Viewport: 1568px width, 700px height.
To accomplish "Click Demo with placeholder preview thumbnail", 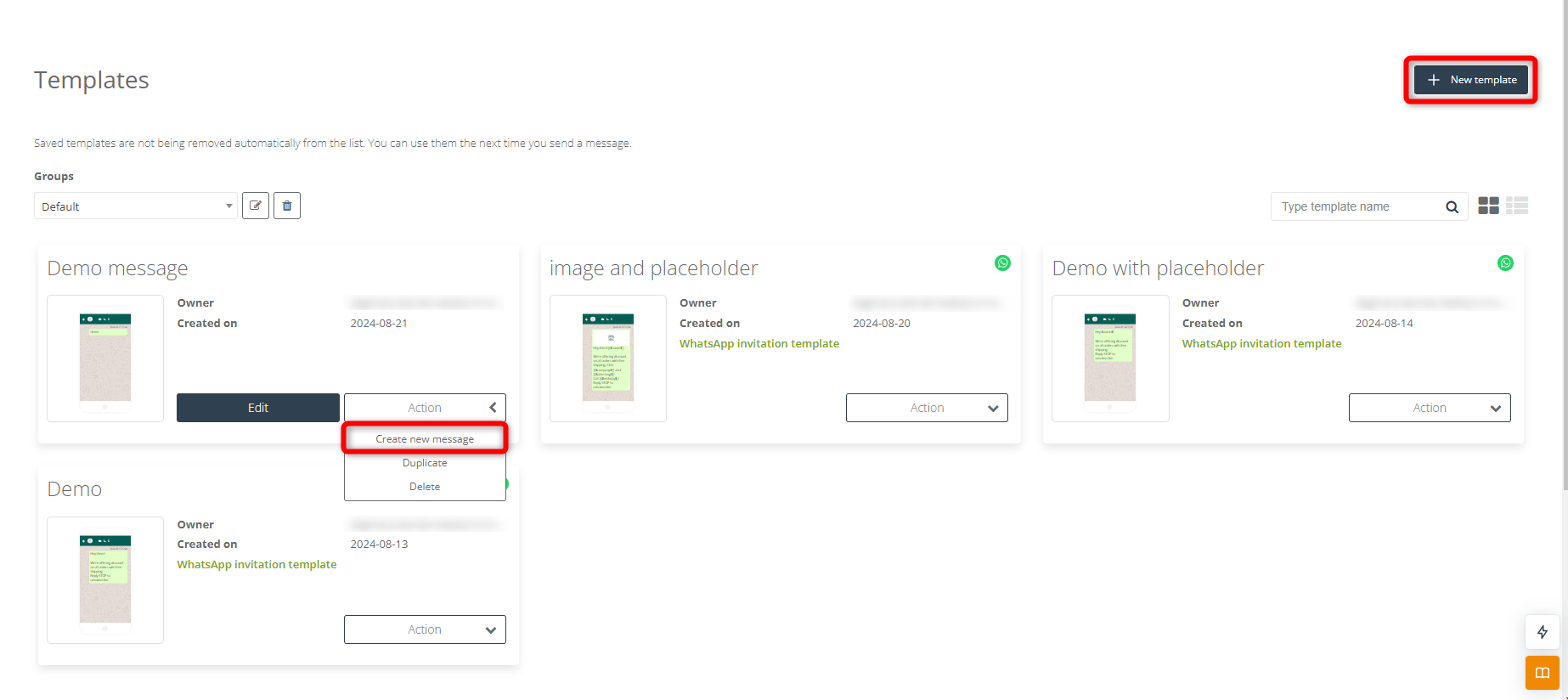I will 1110,358.
